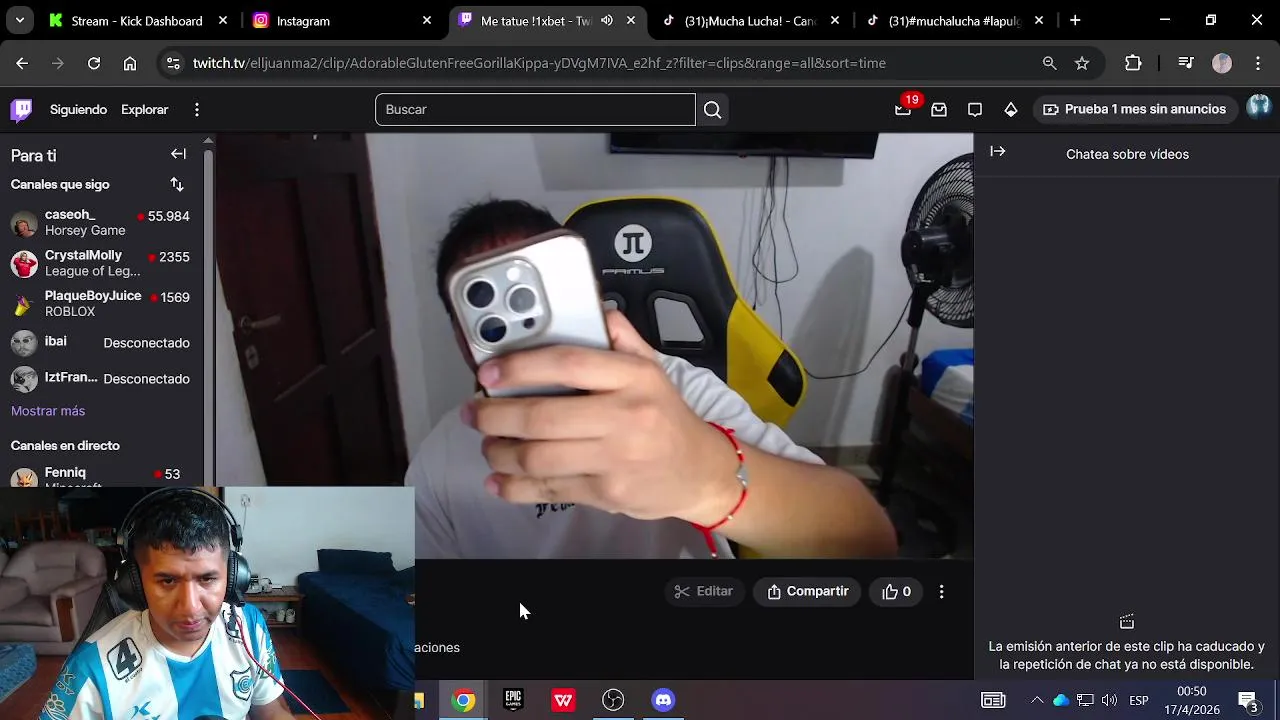Go to browser home page
The width and height of the screenshot is (1280, 720).
point(130,63)
